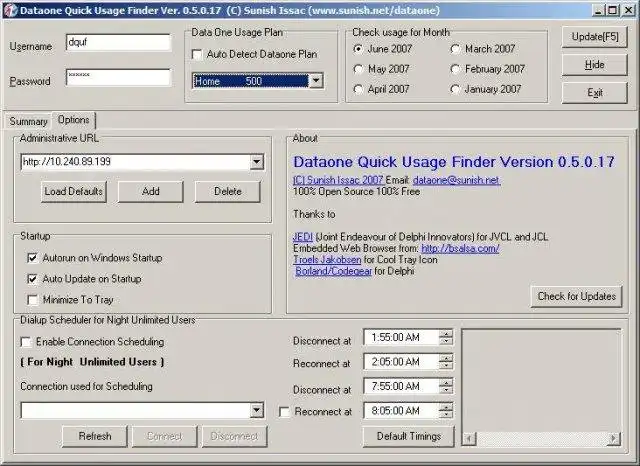Screen dimensions: 640x466
Task: Toggle Autorun on Windows Startup
Action: 32,258
